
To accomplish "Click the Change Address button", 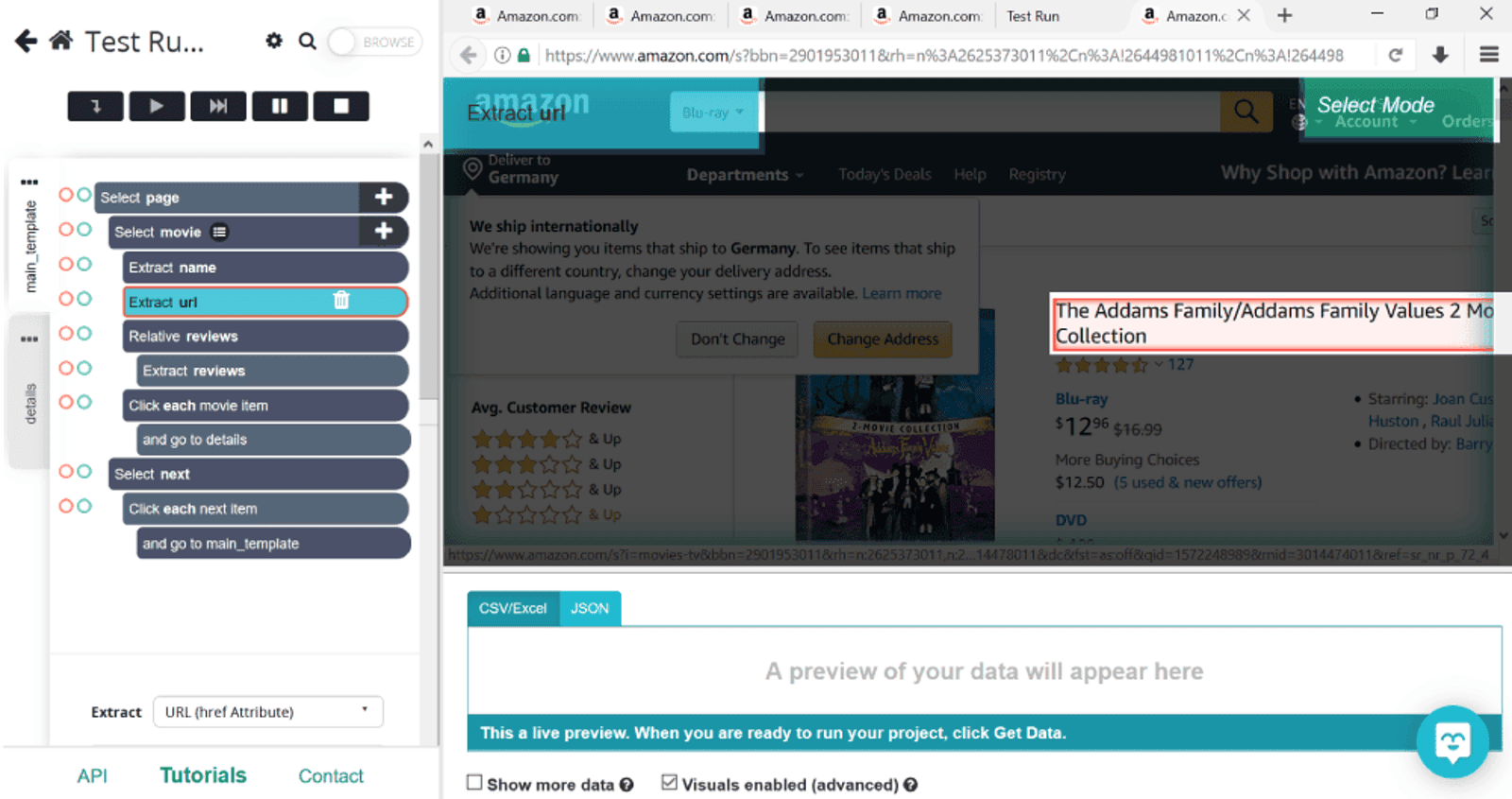I will tap(883, 339).
